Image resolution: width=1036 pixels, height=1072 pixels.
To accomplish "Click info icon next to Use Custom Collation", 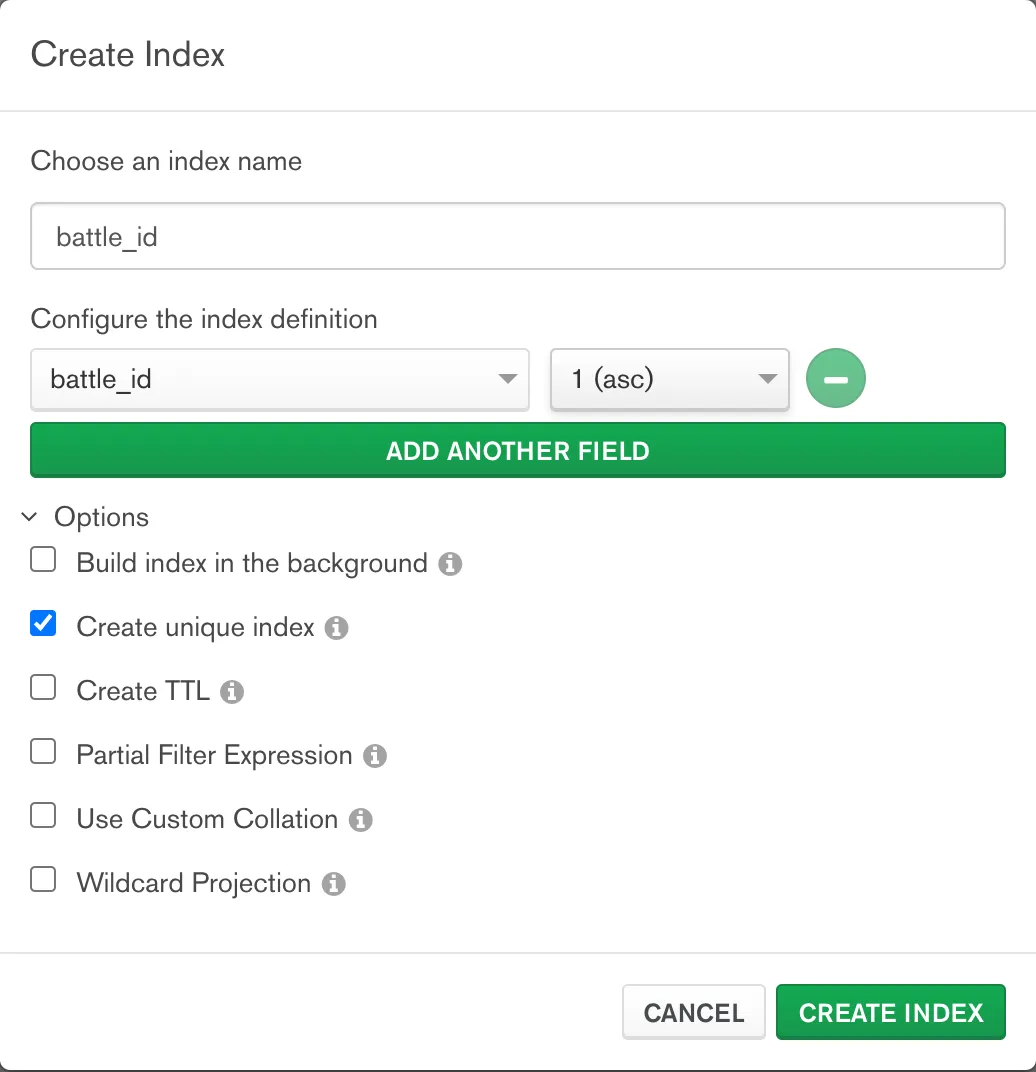I will (361, 820).
